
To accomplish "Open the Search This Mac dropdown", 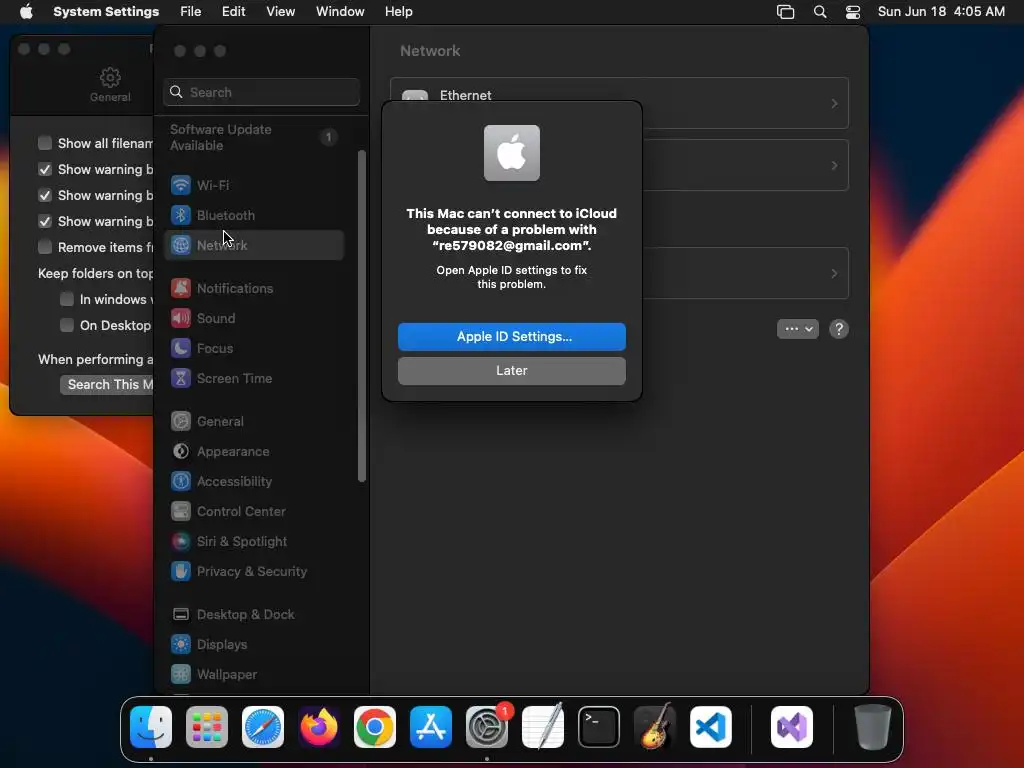I will pos(106,385).
